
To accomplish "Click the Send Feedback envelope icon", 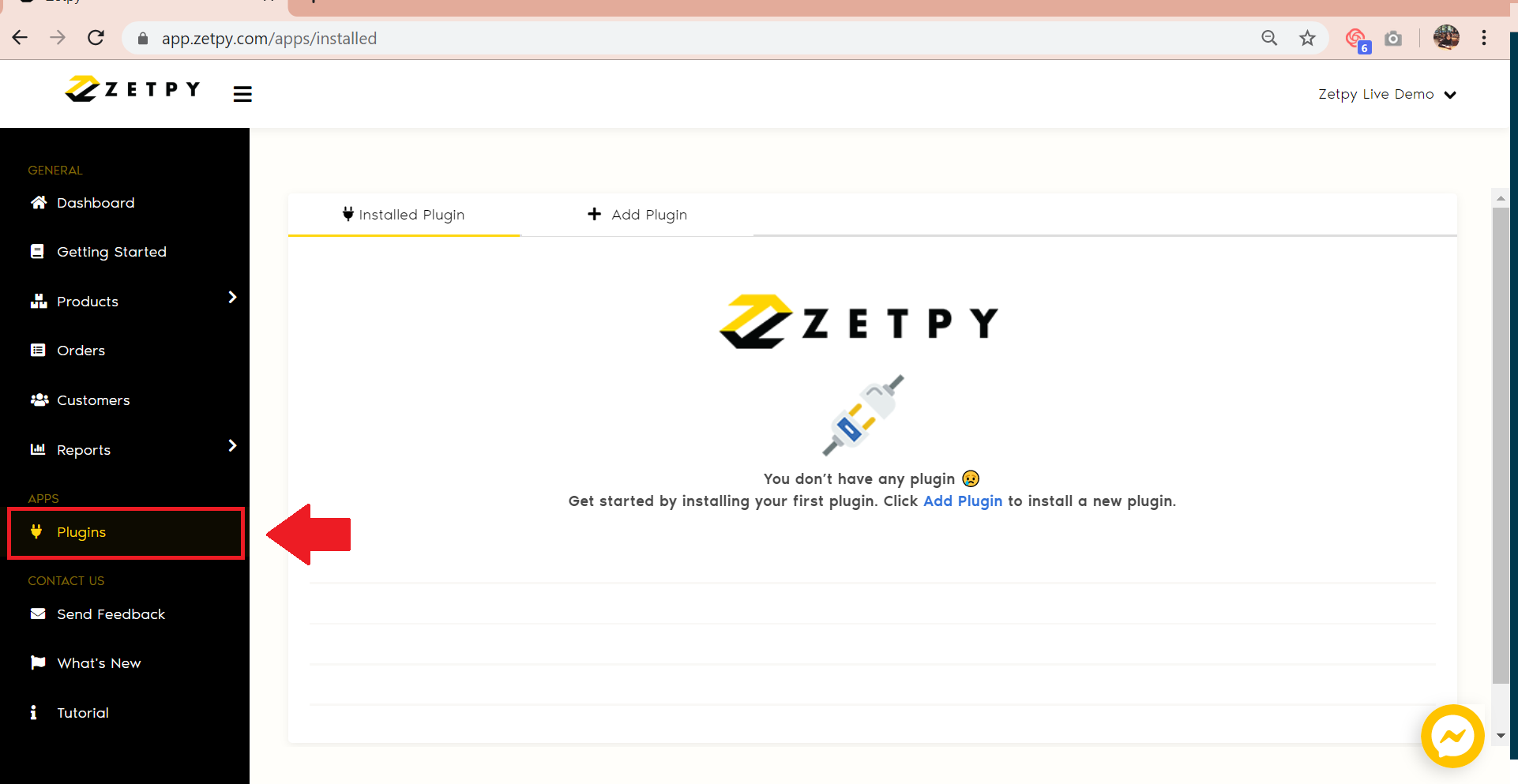I will (x=38, y=613).
